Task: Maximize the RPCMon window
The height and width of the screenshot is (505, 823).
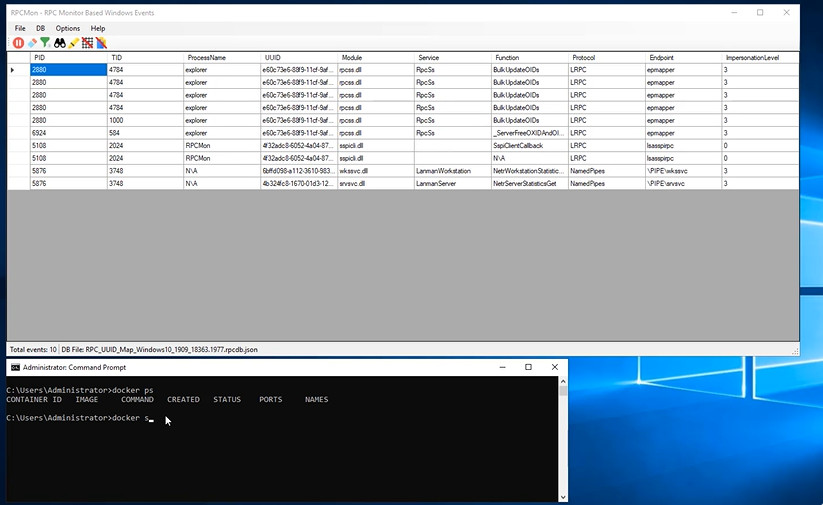Action: click(760, 13)
